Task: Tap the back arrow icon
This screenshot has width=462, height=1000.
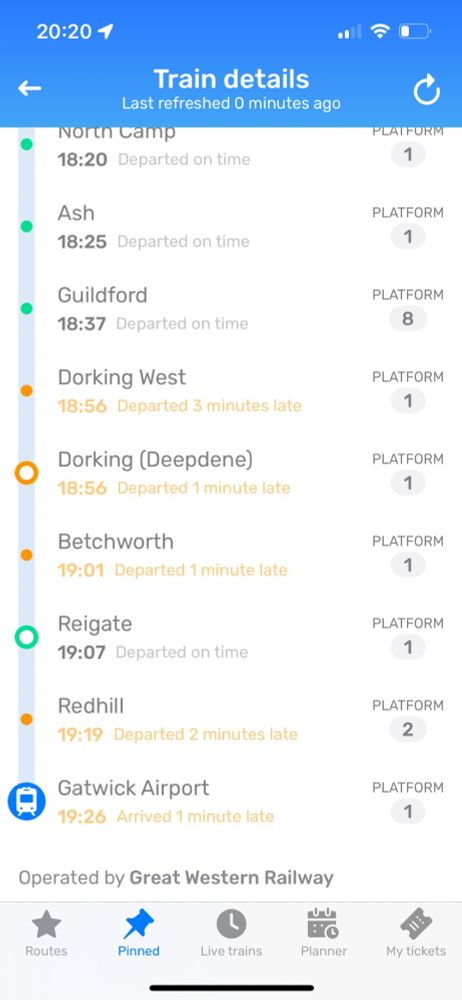Action: pos(29,89)
